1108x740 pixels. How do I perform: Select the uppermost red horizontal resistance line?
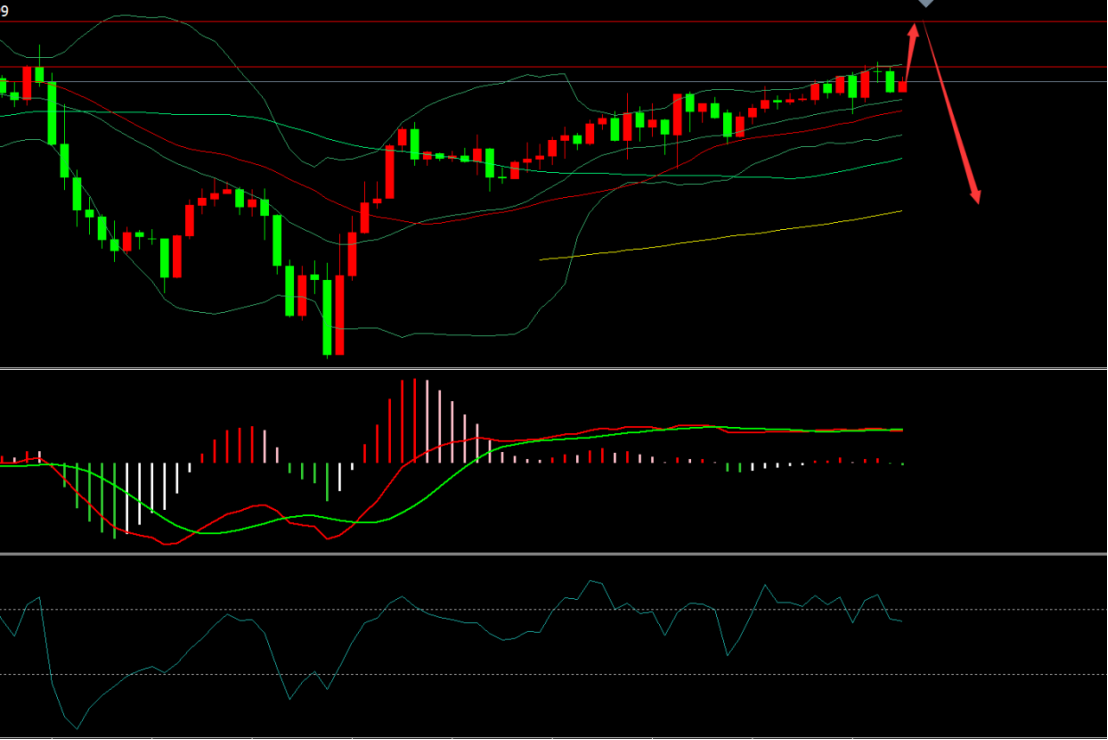tap(554, 22)
